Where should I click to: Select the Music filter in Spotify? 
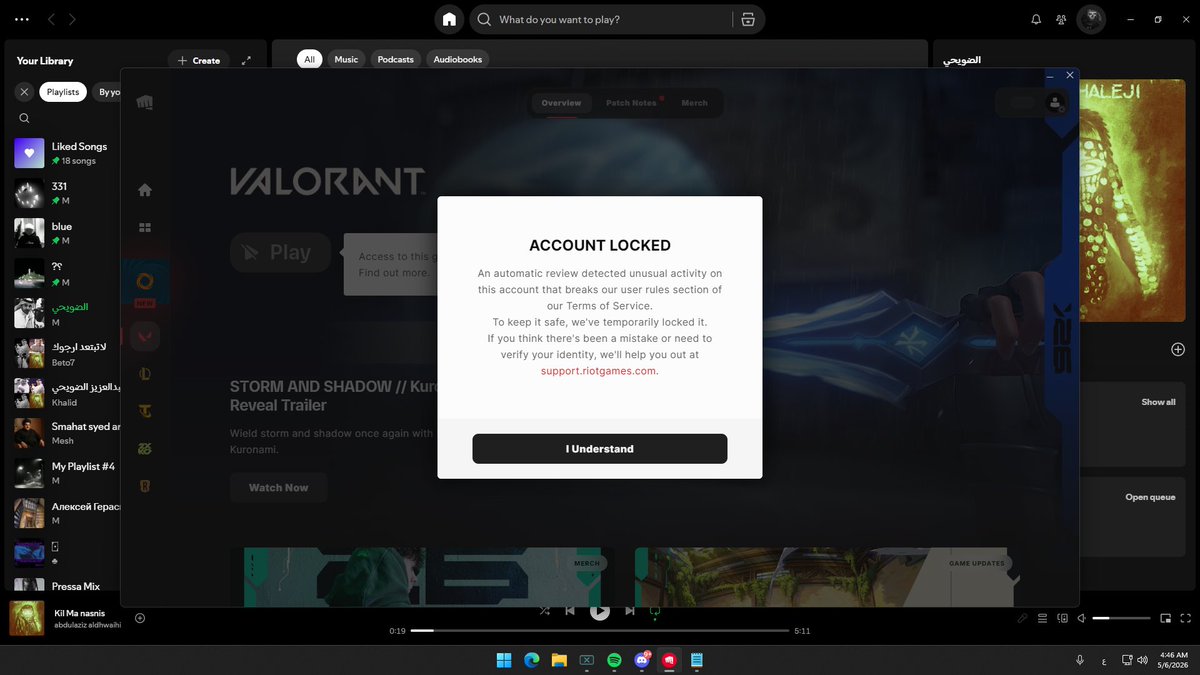pos(346,59)
